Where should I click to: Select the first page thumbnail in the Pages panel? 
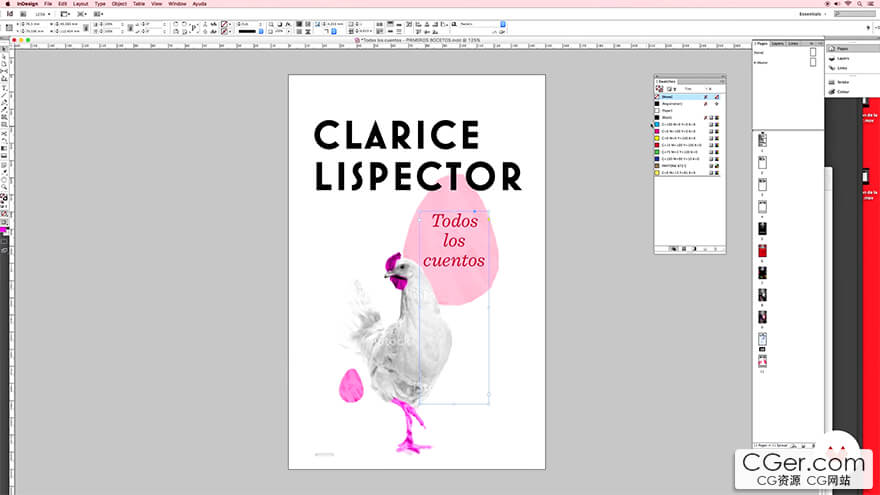(x=762, y=140)
